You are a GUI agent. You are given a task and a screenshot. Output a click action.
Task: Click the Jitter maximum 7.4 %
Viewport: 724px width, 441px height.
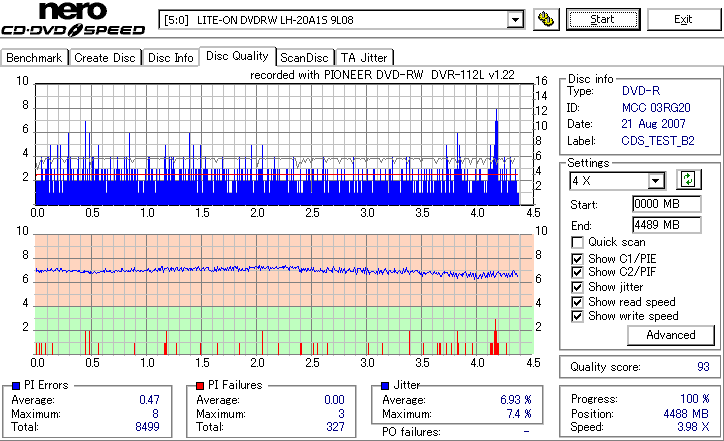(x=519, y=414)
